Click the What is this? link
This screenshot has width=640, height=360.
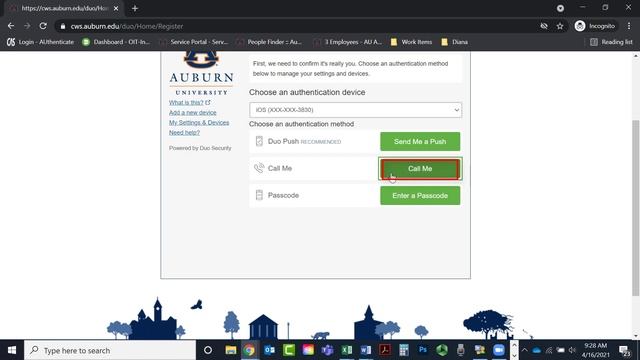pyautogui.click(x=186, y=102)
